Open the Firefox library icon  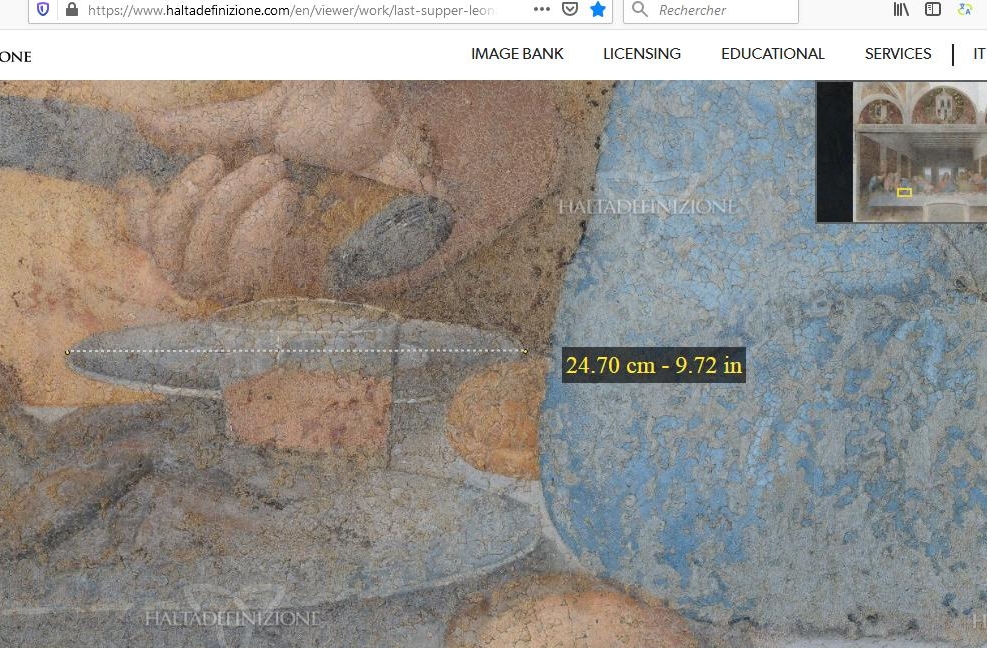pyautogui.click(x=901, y=10)
